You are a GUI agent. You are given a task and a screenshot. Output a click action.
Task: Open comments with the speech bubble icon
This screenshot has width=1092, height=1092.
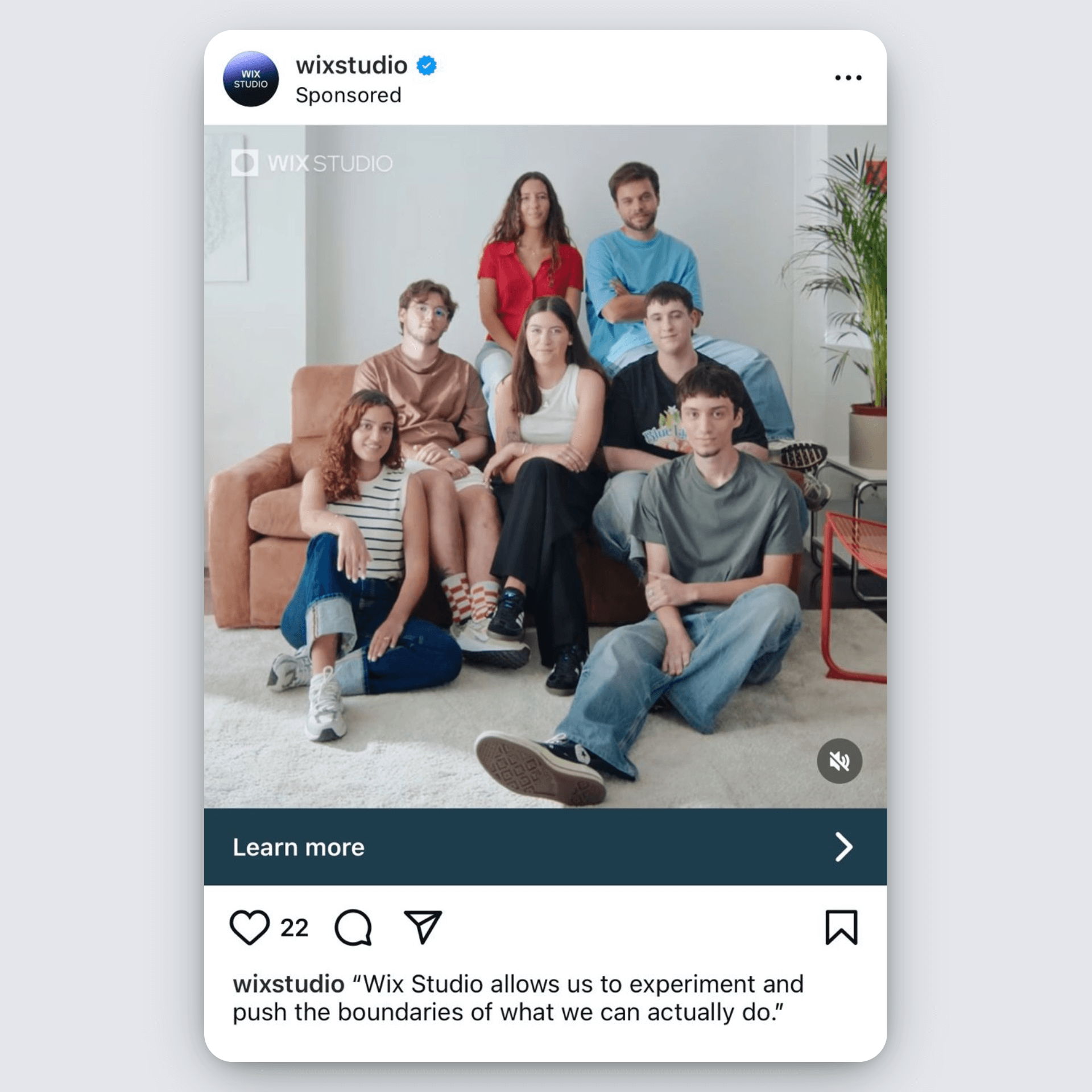click(353, 928)
